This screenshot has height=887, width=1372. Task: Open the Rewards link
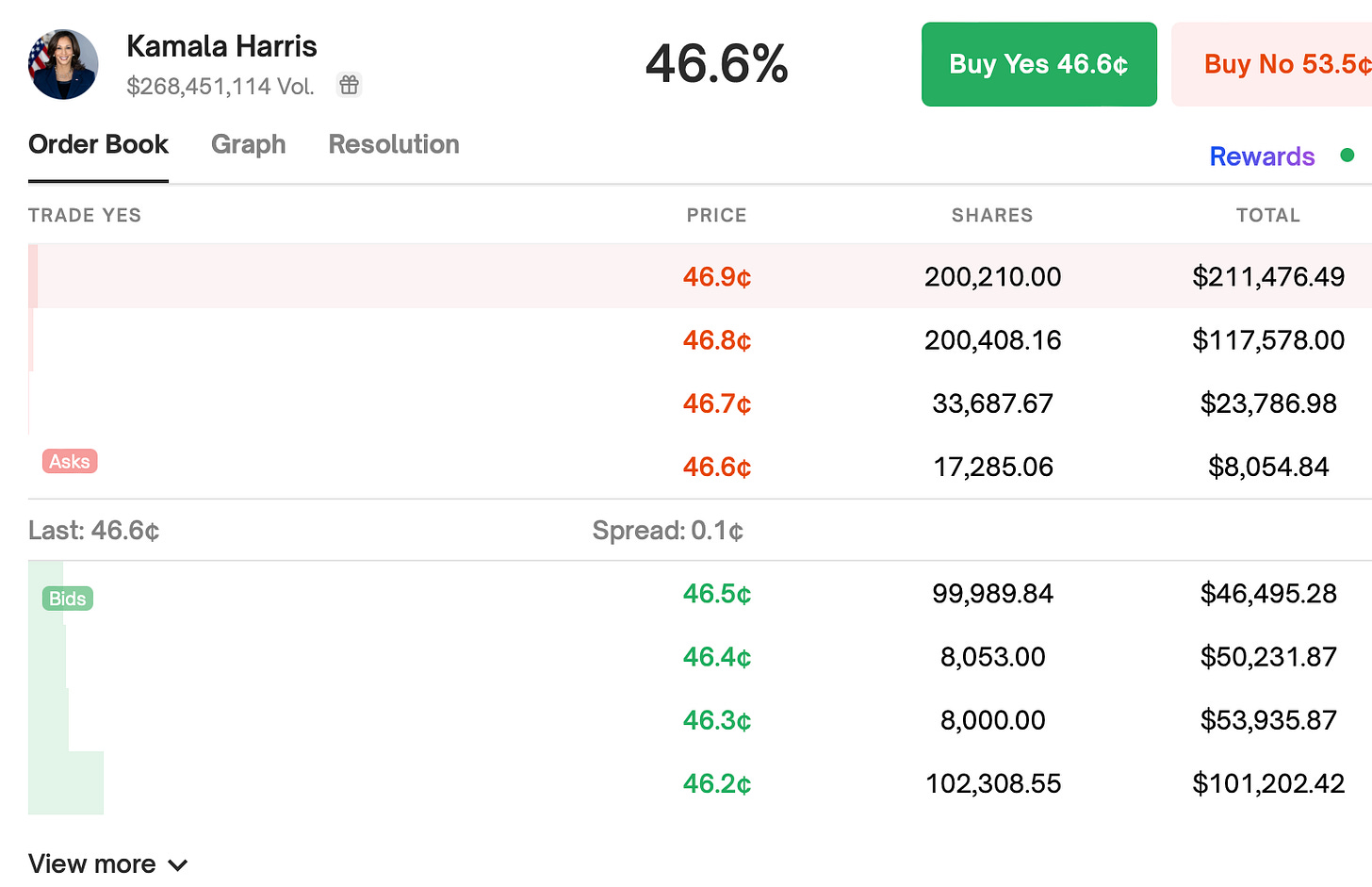[x=1262, y=156]
